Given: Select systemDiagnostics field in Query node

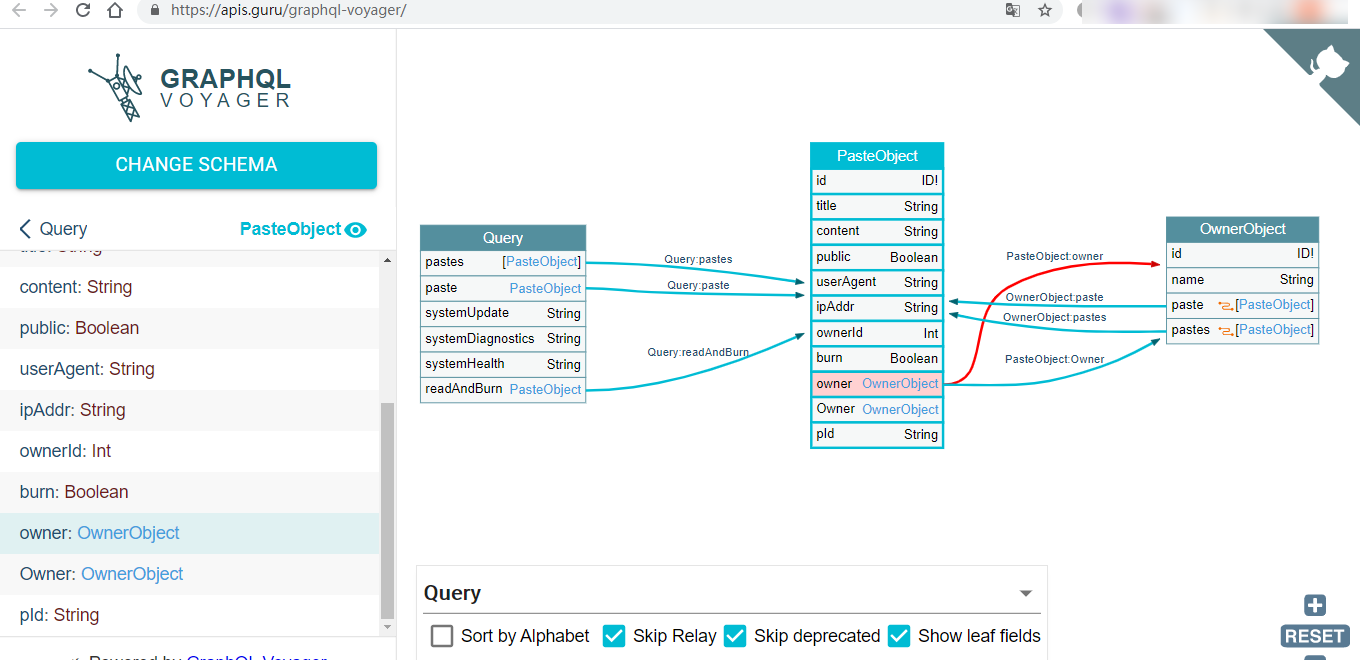Looking at the screenshot, I should 503,339.
